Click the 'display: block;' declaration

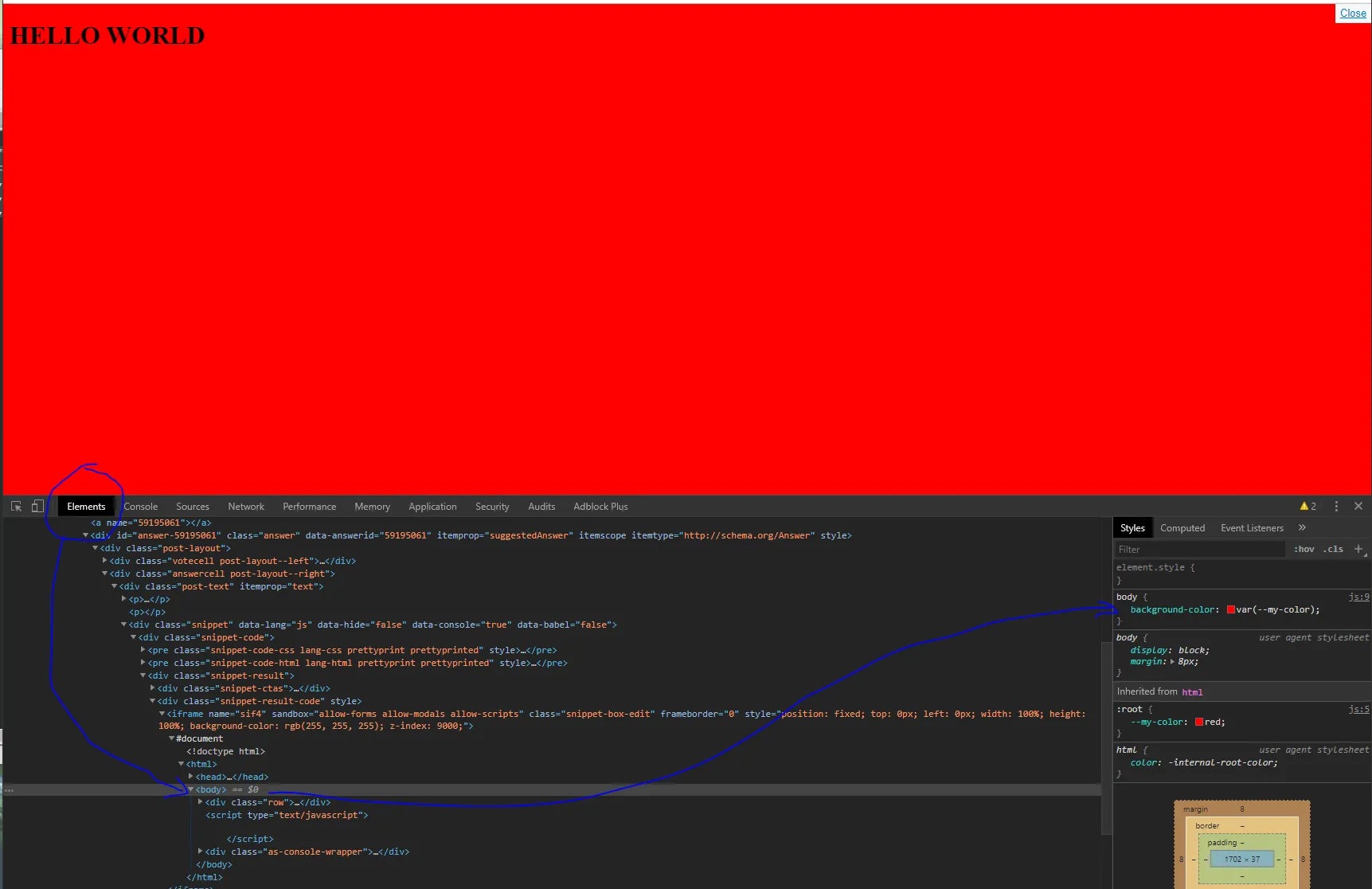[x=1170, y=650]
